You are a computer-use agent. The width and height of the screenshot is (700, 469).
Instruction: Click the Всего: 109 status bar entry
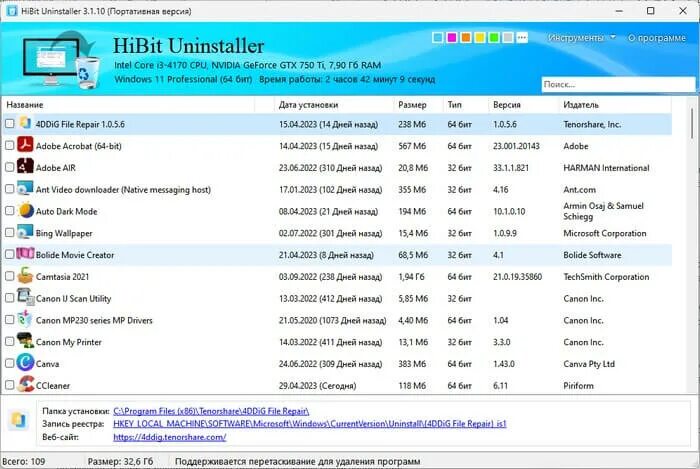pyautogui.click(x=24, y=461)
